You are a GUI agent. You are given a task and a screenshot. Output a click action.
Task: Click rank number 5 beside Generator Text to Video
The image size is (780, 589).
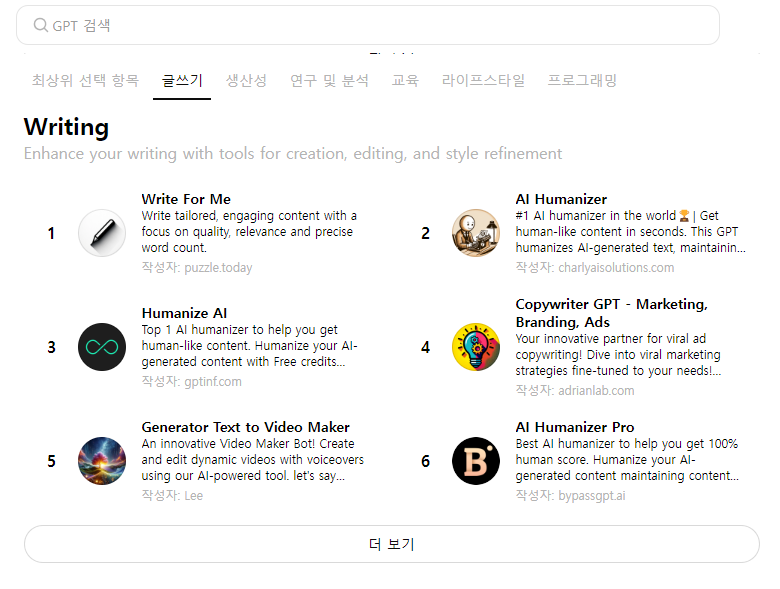pos(51,461)
